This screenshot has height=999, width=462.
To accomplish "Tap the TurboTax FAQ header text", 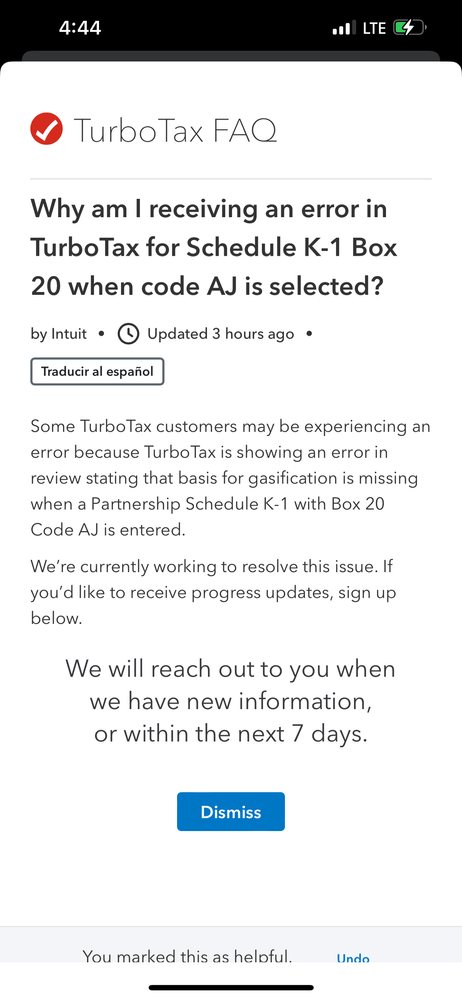I will click(175, 131).
